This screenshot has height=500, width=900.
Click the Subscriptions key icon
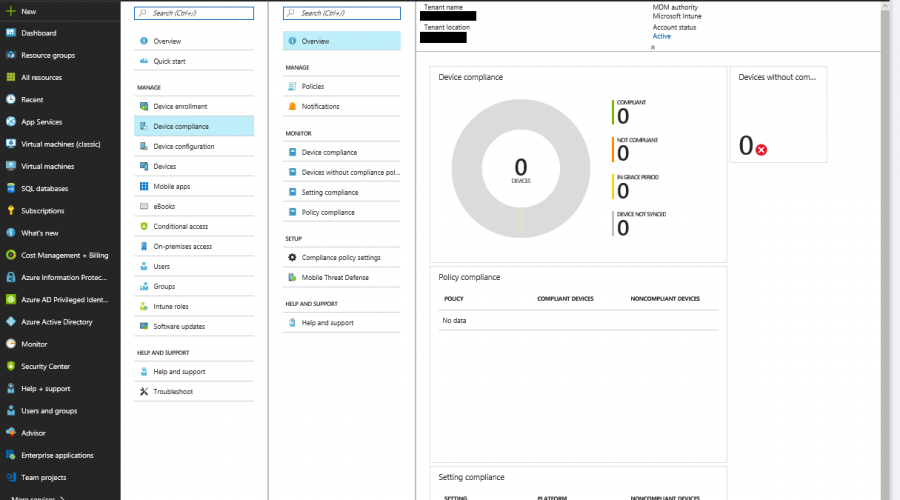pyautogui.click(x=10, y=211)
